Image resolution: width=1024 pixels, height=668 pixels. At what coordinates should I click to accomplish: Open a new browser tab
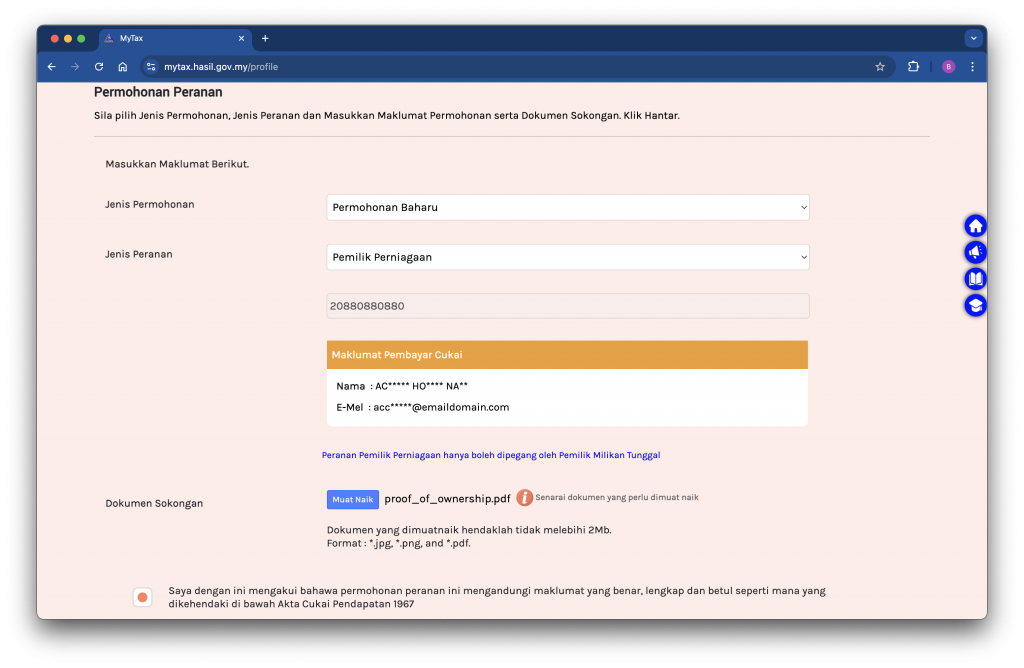pos(265,38)
